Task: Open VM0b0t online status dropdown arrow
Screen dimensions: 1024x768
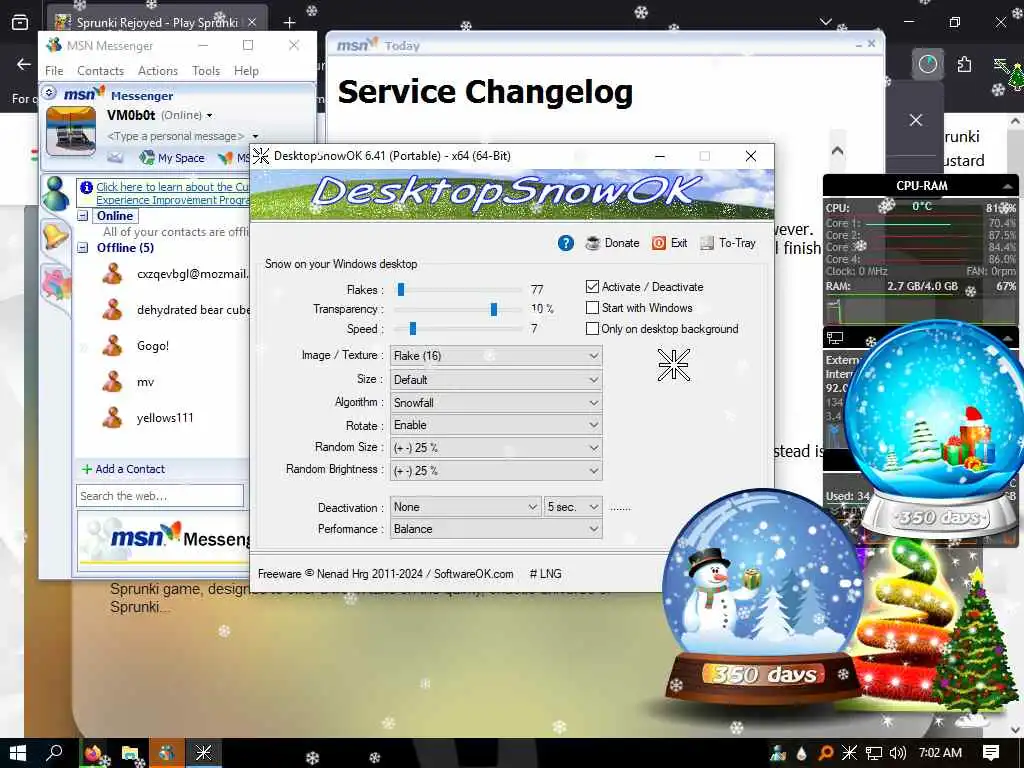Action: 210,116
